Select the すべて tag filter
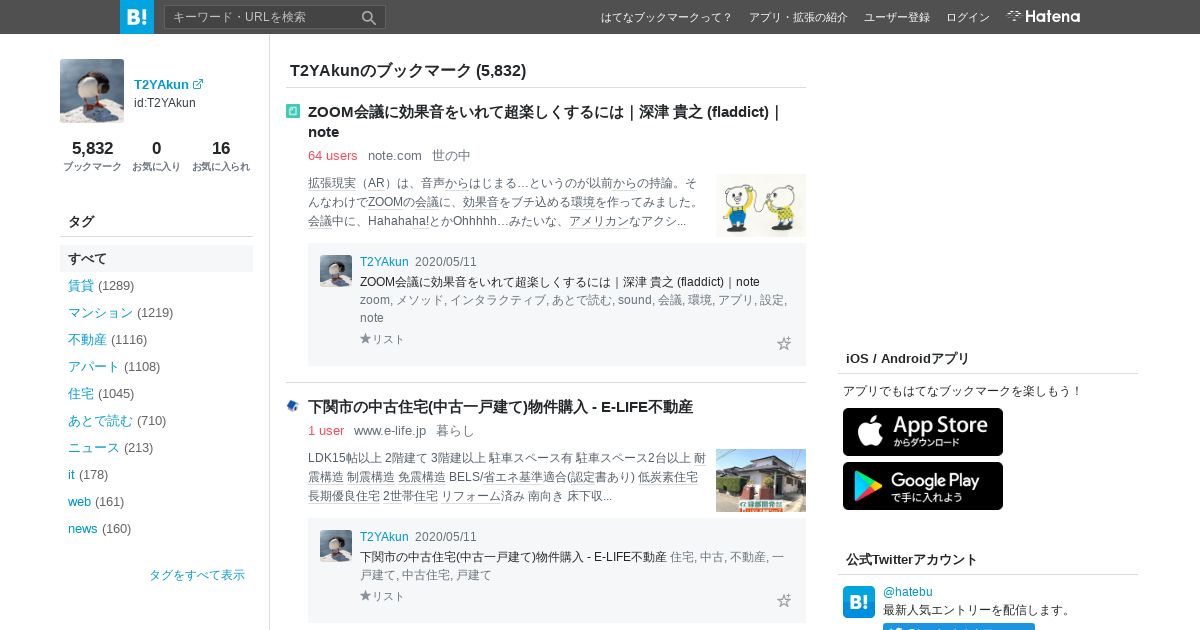 click(156, 258)
